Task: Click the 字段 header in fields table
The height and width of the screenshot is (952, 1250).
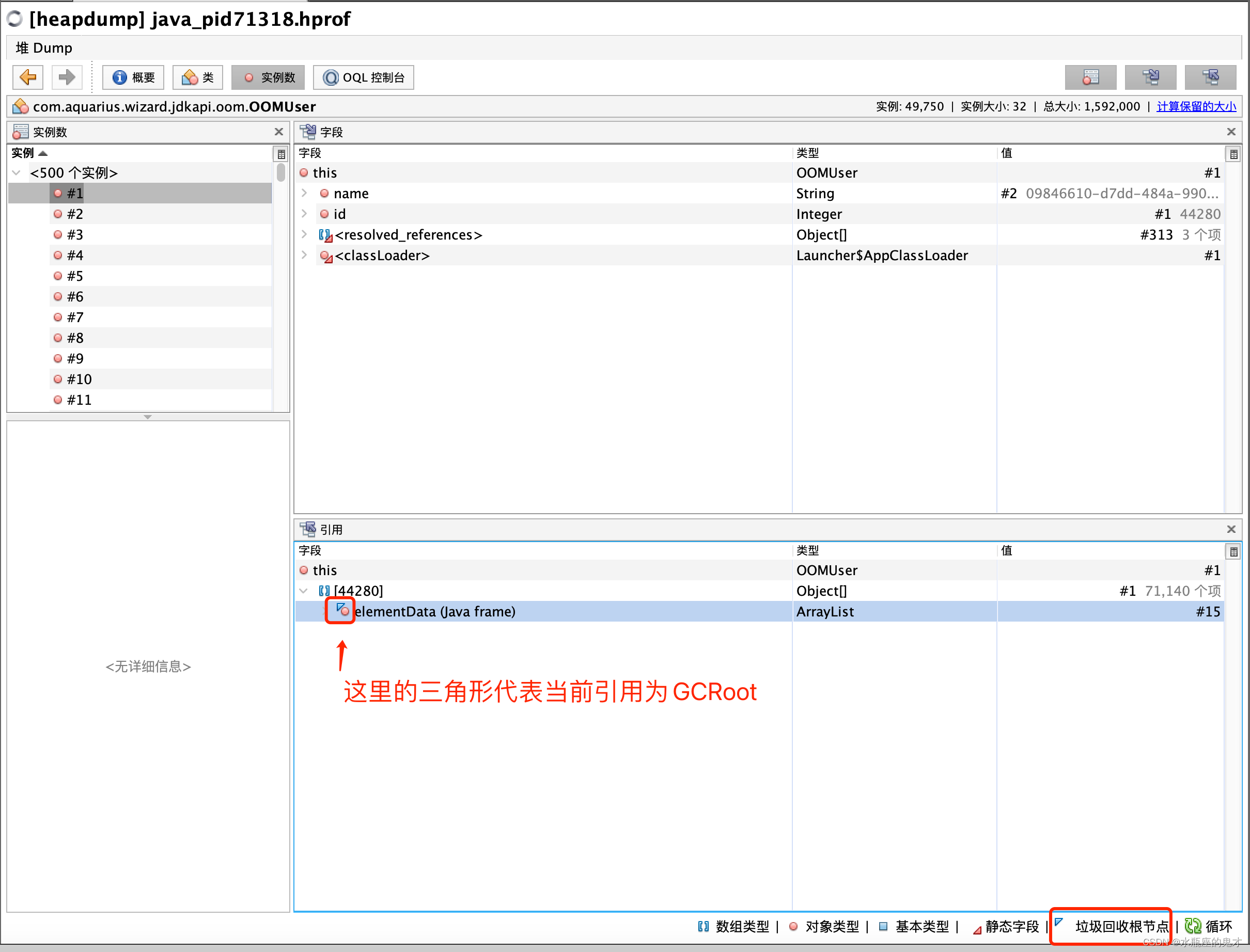Action: [x=543, y=153]
